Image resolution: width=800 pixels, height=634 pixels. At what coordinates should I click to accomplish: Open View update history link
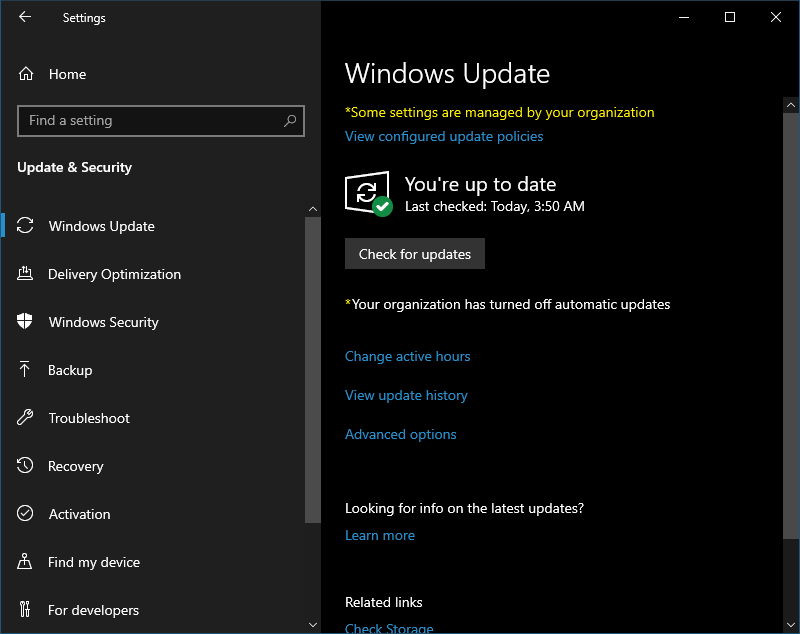point(406,395)
